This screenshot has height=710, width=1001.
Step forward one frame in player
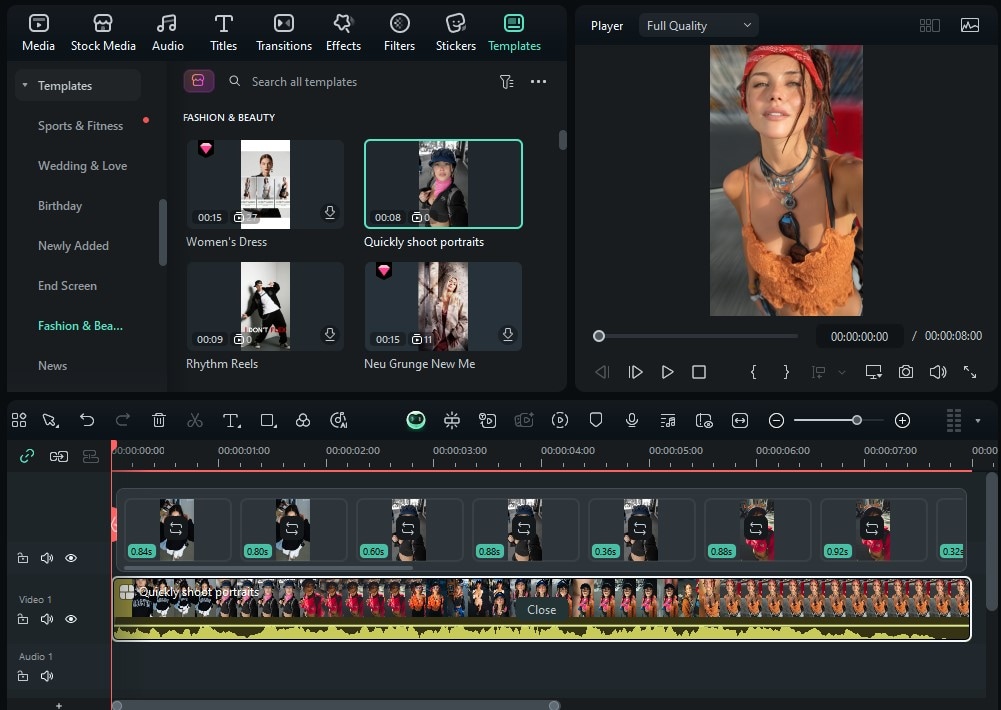click(635, 372)
